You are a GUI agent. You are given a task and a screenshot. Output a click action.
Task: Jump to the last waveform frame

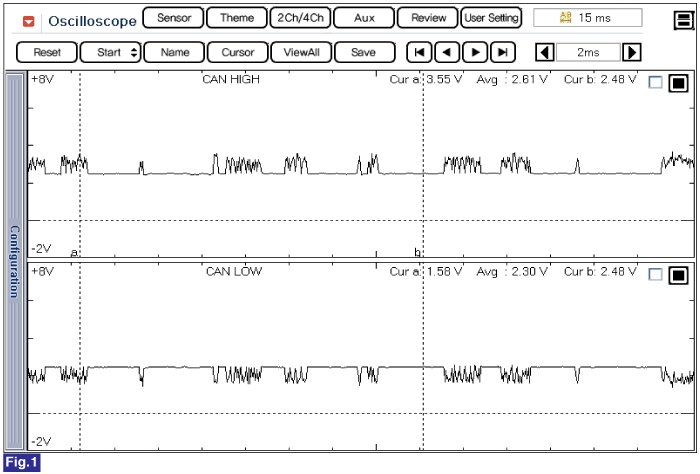[503, 52]
